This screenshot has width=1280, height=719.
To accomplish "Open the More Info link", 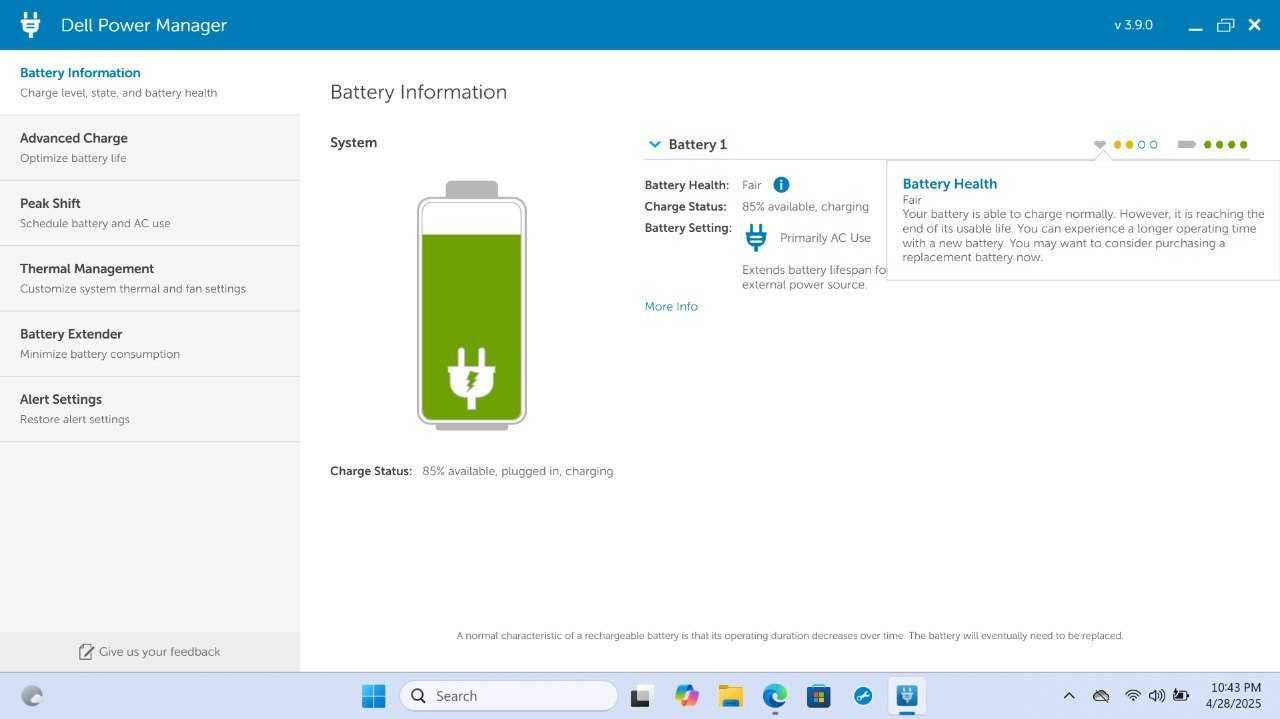I will pyautogui.click(x=671, y=307).
